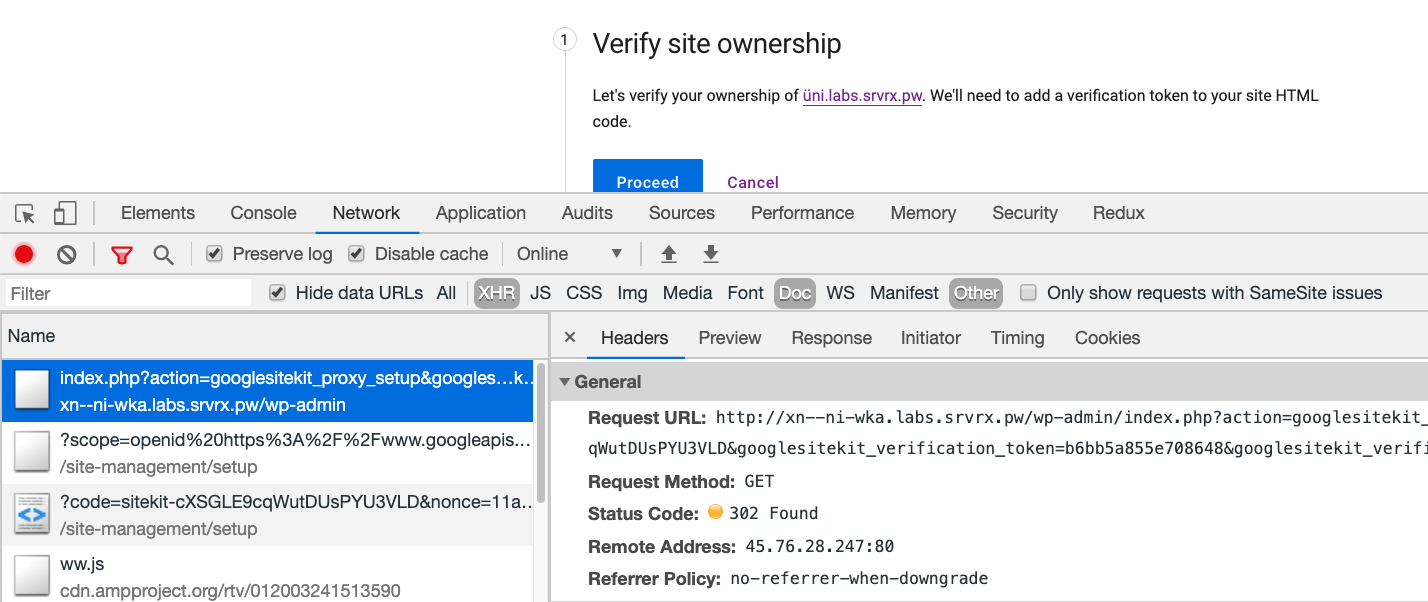Click remote address 45.76.28.247:80

pos(819,546)
